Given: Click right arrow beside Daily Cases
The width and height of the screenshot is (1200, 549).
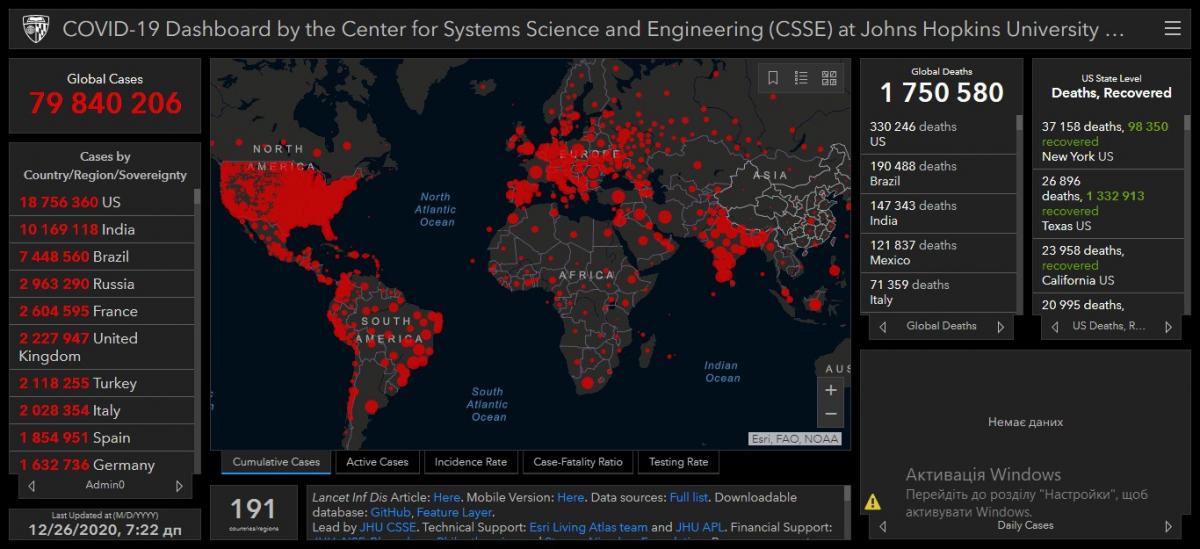Looking at the screenshot, I should tap(1168, 526).
